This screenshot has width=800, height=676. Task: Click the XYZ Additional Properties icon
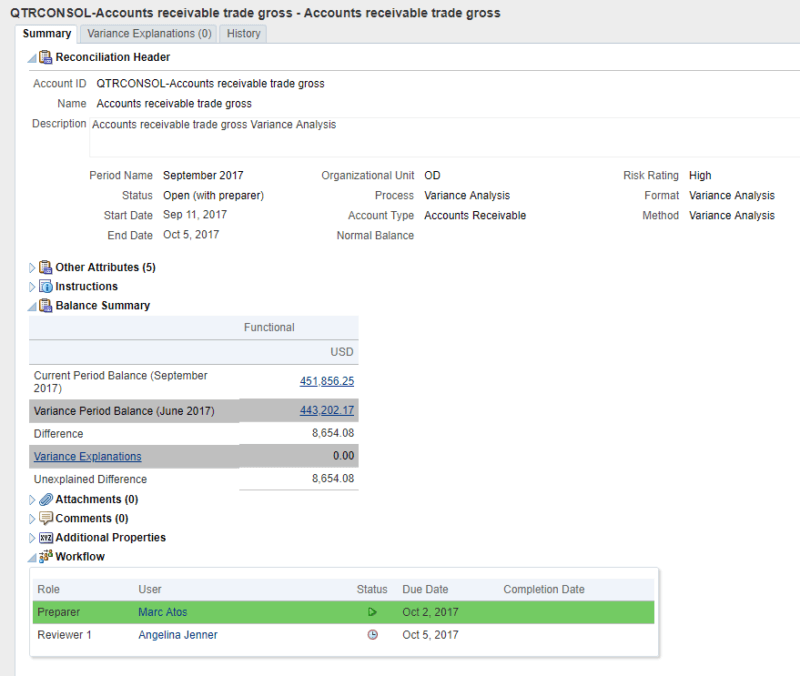point(46,537)
